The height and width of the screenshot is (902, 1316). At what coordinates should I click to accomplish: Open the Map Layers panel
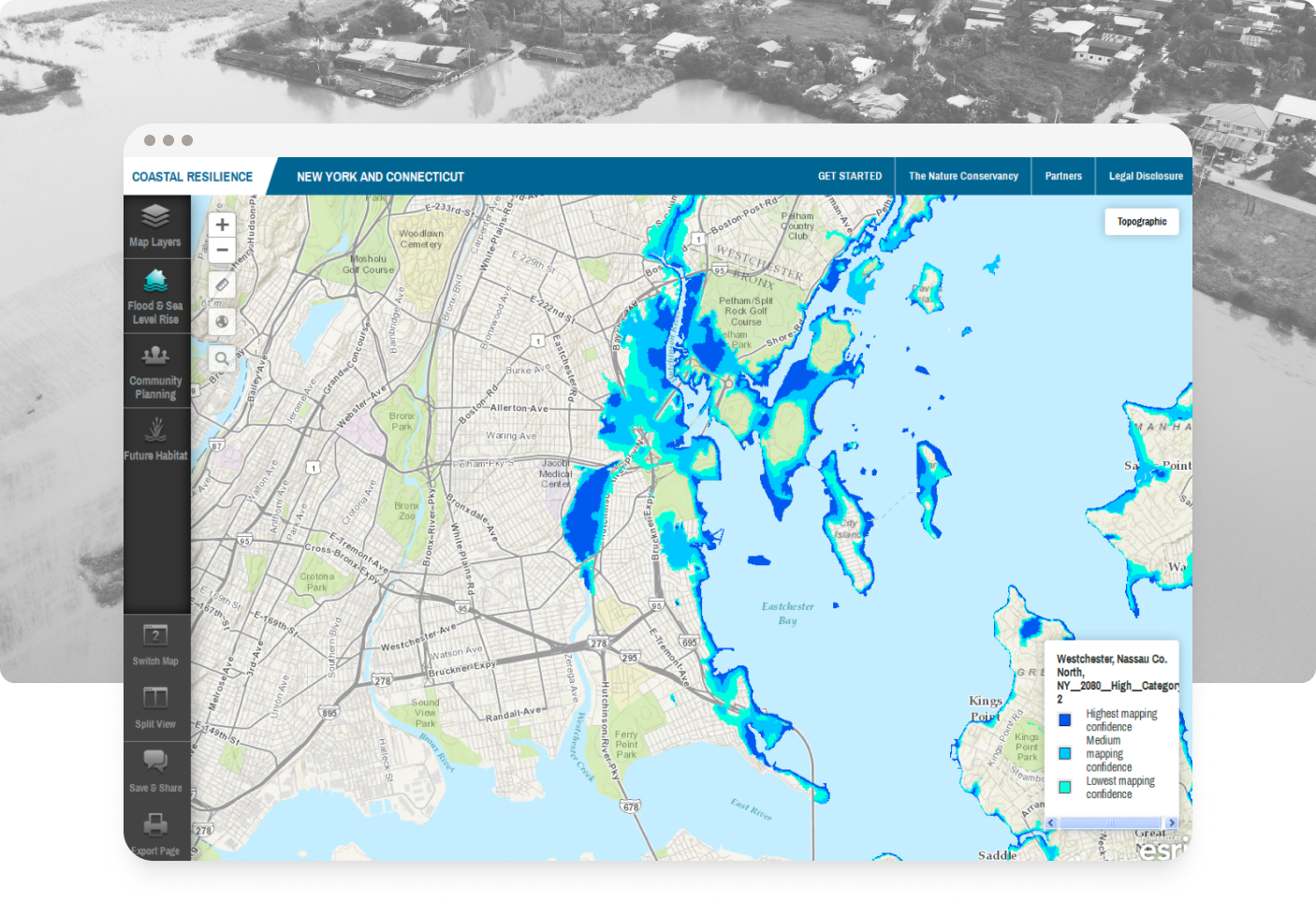coord(155,225)
